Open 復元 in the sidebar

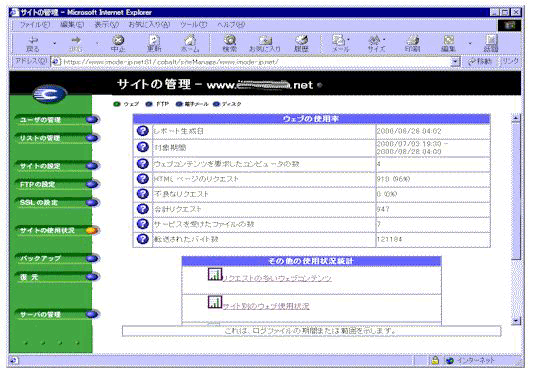click(57, 277)
